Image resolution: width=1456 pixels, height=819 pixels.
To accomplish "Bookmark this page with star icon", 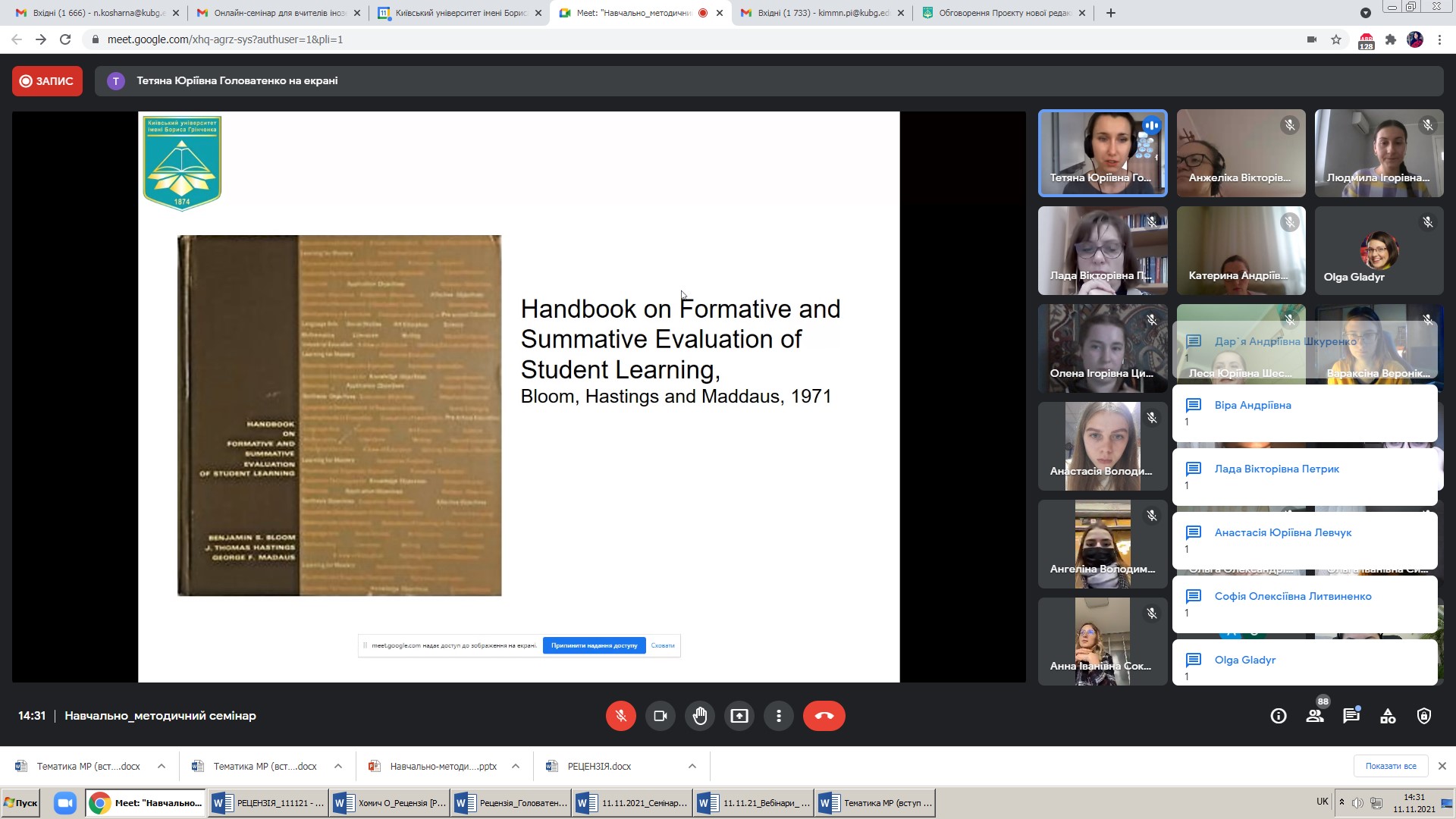I will 1336,39.
